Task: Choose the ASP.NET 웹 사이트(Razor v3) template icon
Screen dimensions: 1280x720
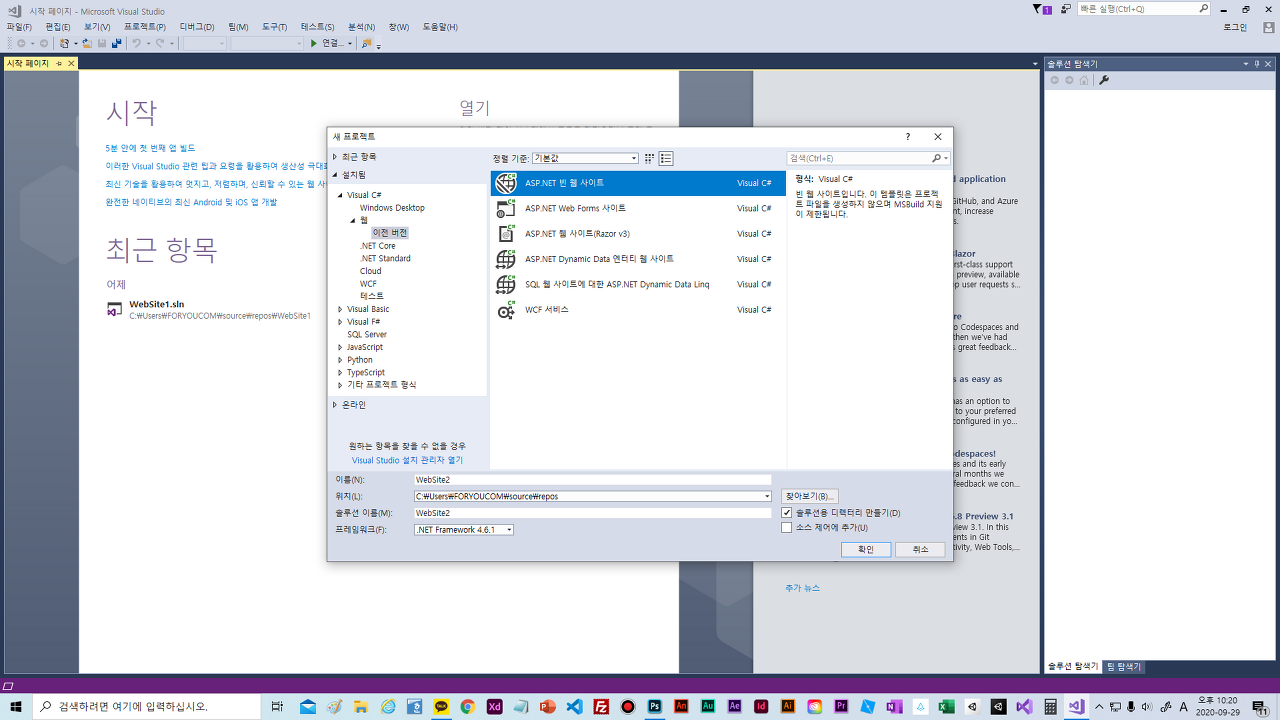Action: pyautogui.click(x=506, y=234)
